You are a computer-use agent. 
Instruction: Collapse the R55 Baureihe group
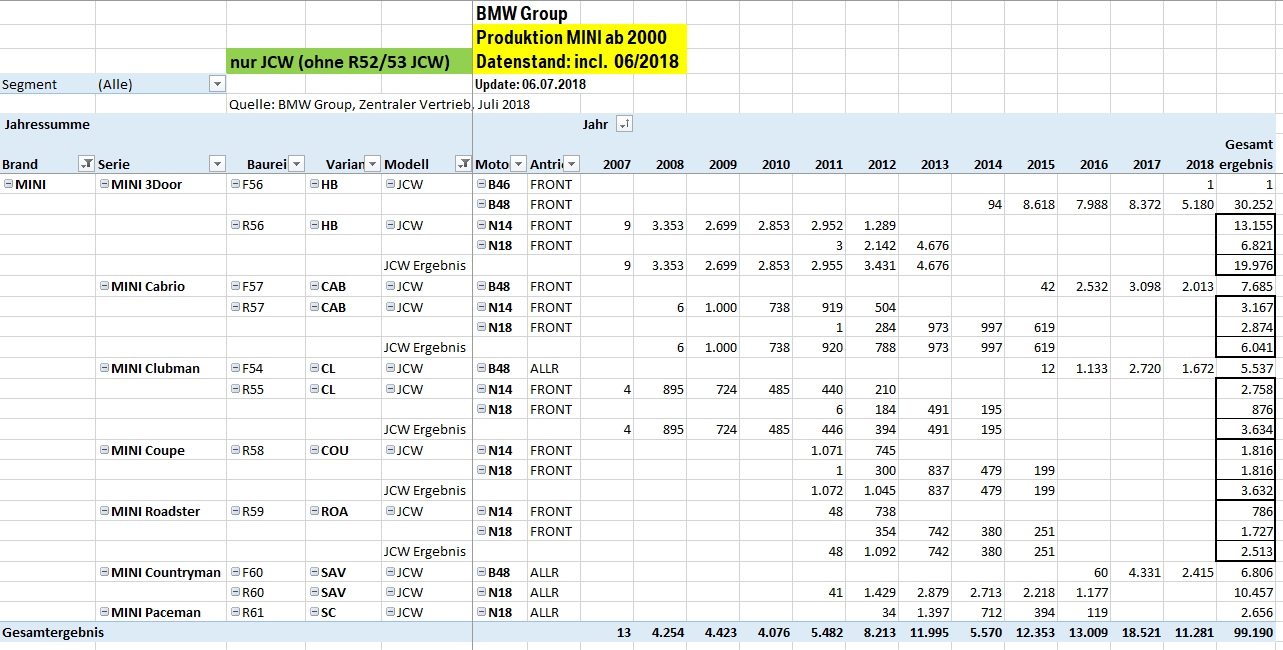[x=235, y=389]
